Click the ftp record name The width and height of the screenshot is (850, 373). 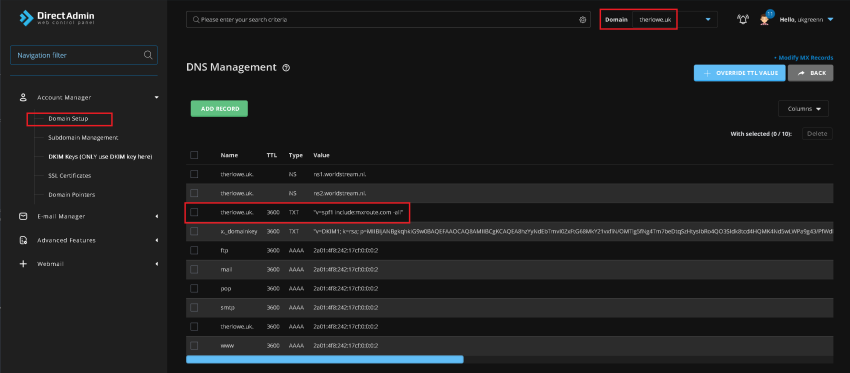click(x=224, y=250)
